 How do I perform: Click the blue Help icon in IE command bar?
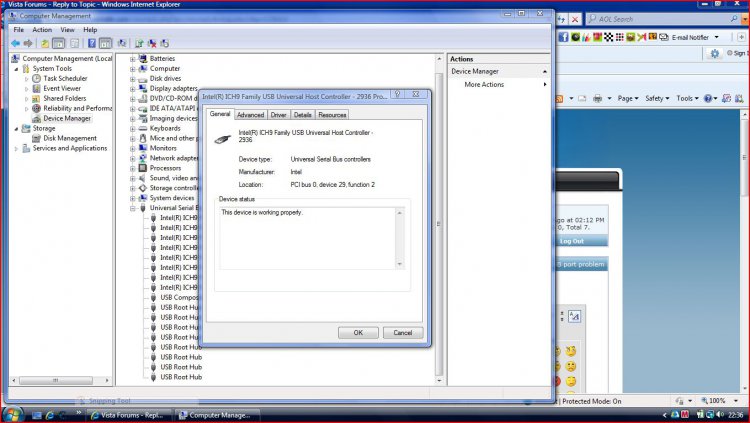click(708, 99)
